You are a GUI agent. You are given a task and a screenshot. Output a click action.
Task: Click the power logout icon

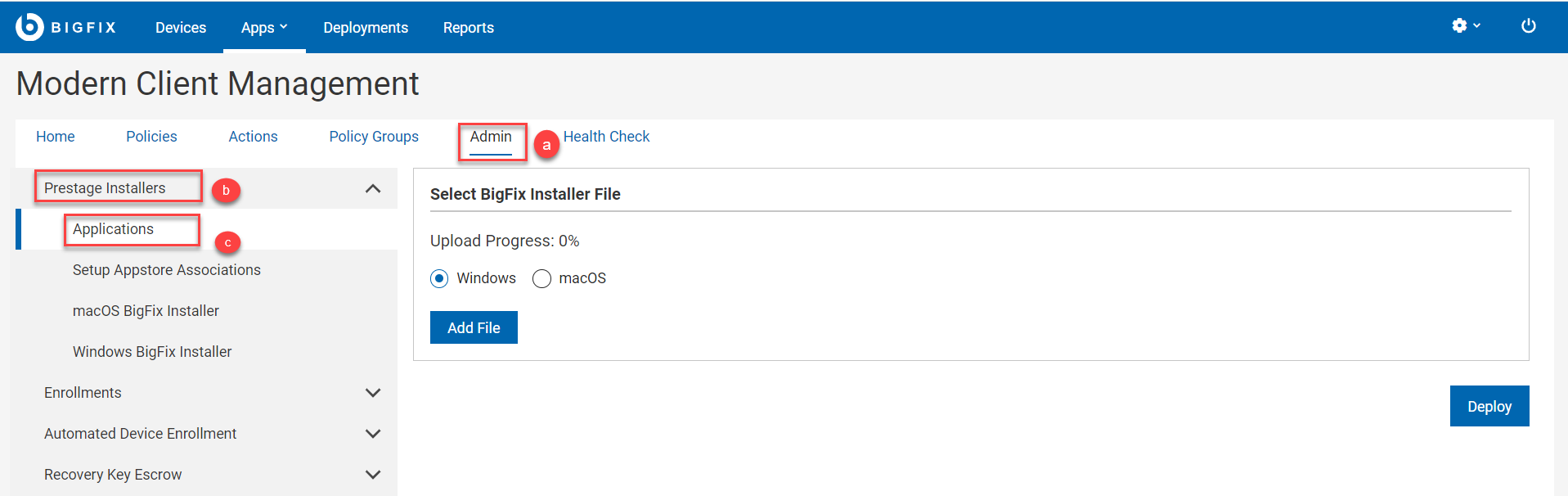point(1528,26)
